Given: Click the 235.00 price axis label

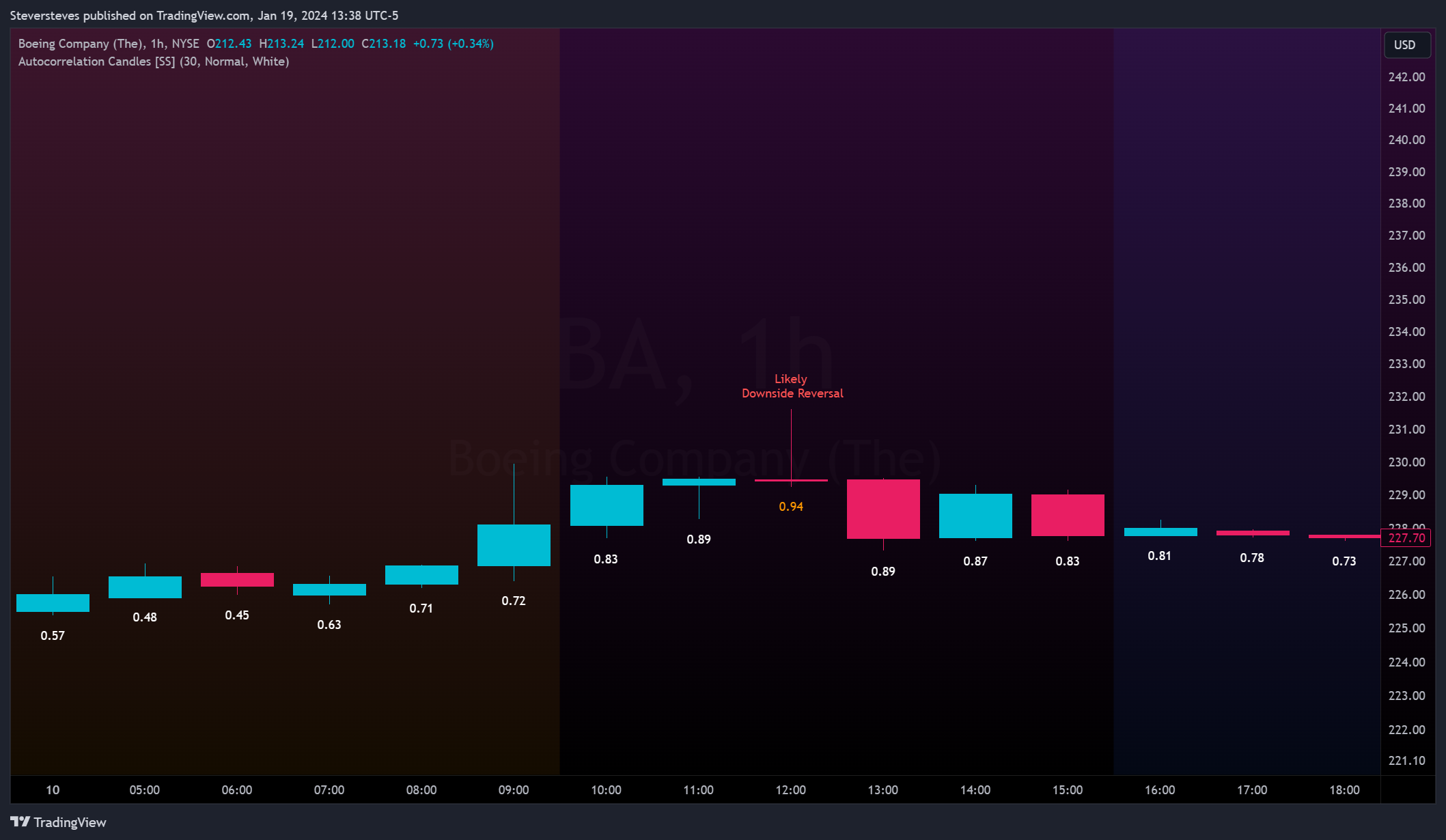Looking at the screenshot, I should 1407,300.
